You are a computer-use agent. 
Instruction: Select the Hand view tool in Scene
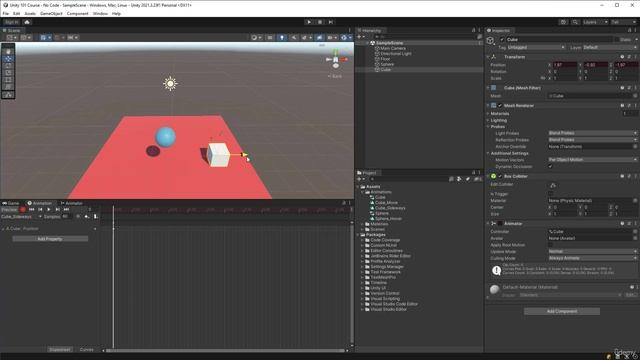[x=8, y=51]
